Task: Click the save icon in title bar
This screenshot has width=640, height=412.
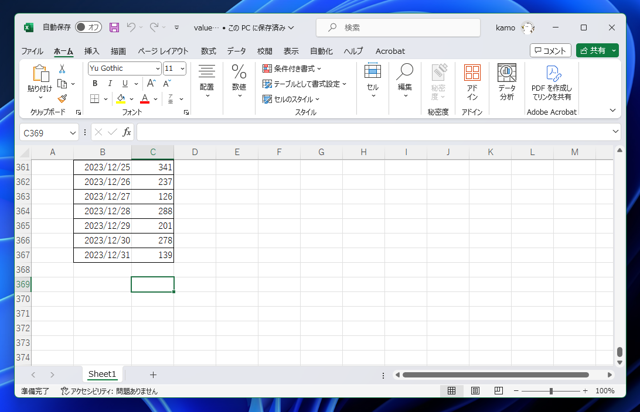Action: point(114,27)
